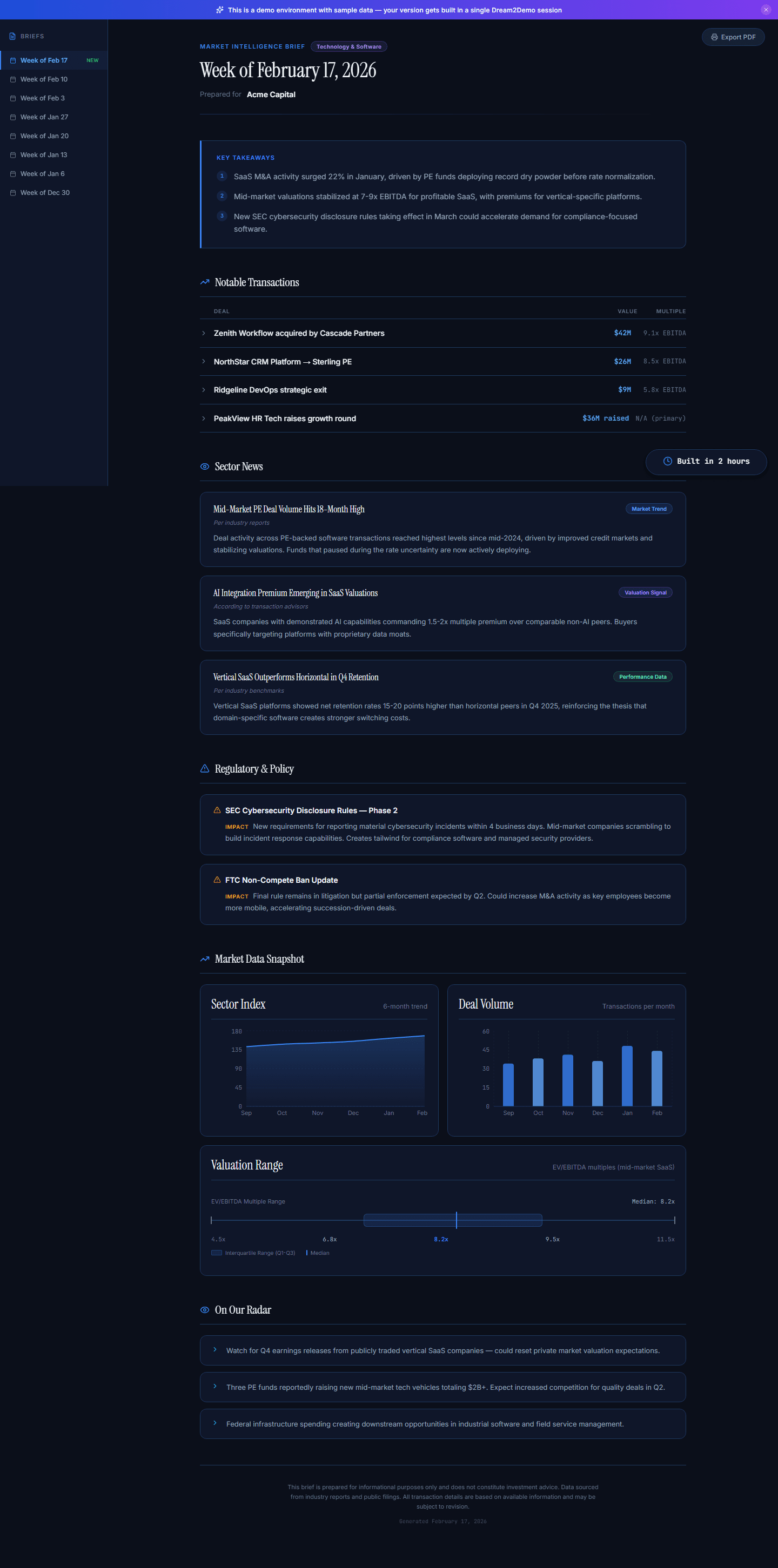
Task: Click the trend icon beside Notable Transactions
Action: [205, 282]
